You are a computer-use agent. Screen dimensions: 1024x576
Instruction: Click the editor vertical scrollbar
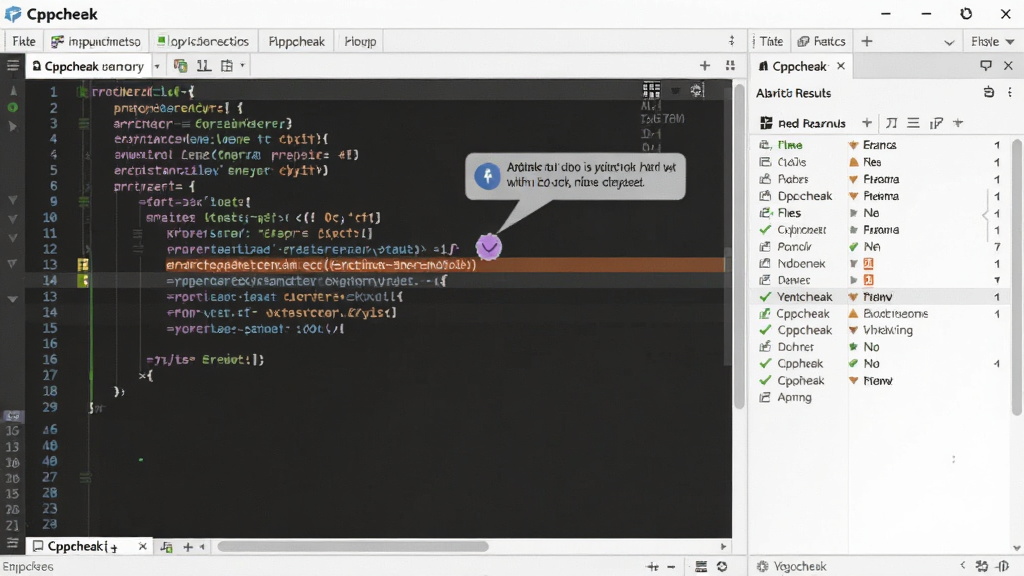click(739, 246)
